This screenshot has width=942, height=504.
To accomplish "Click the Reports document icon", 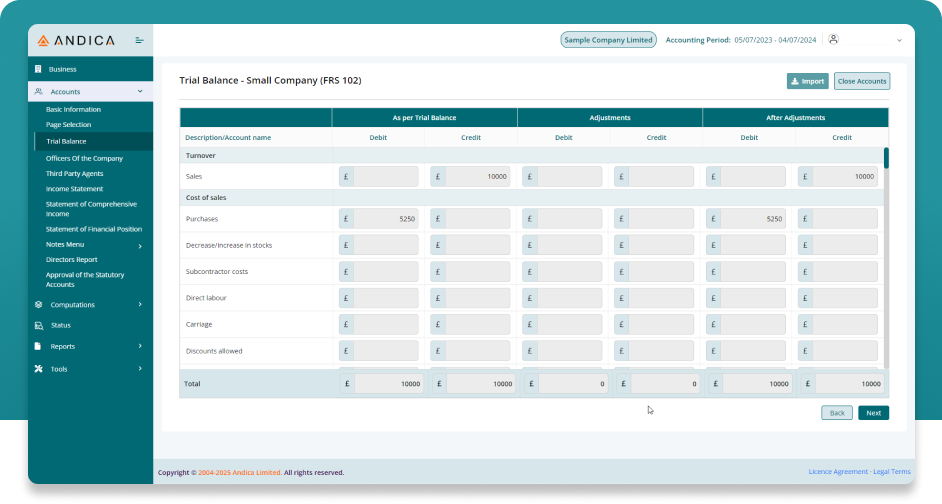I will tap(38, 347).
